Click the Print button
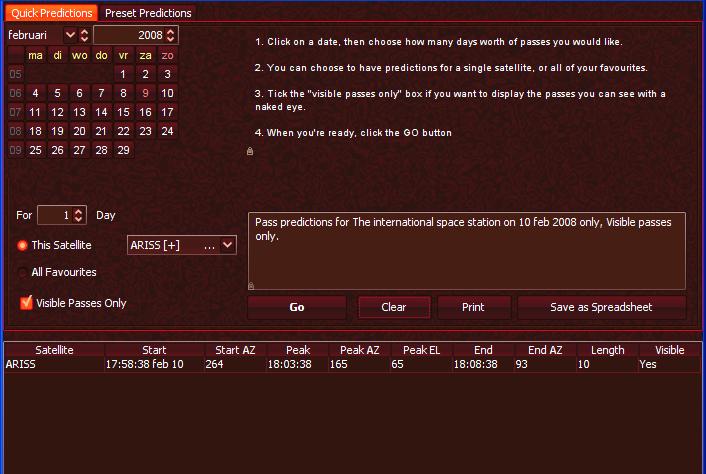This screenshot has width=706, height=474. point(473,307)
